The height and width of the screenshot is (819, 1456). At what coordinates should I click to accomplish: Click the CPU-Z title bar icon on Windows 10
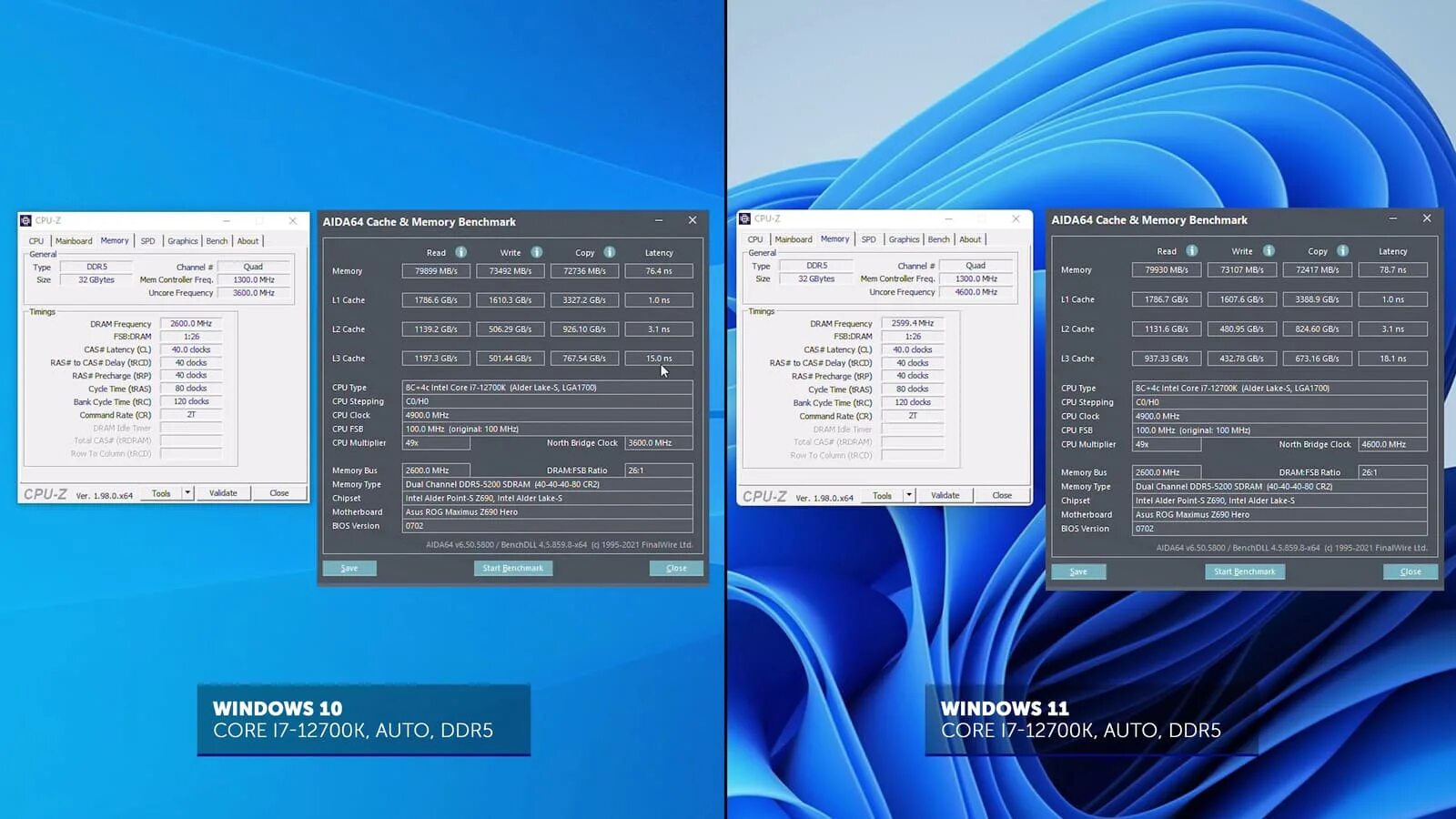[x=25, y=220]
